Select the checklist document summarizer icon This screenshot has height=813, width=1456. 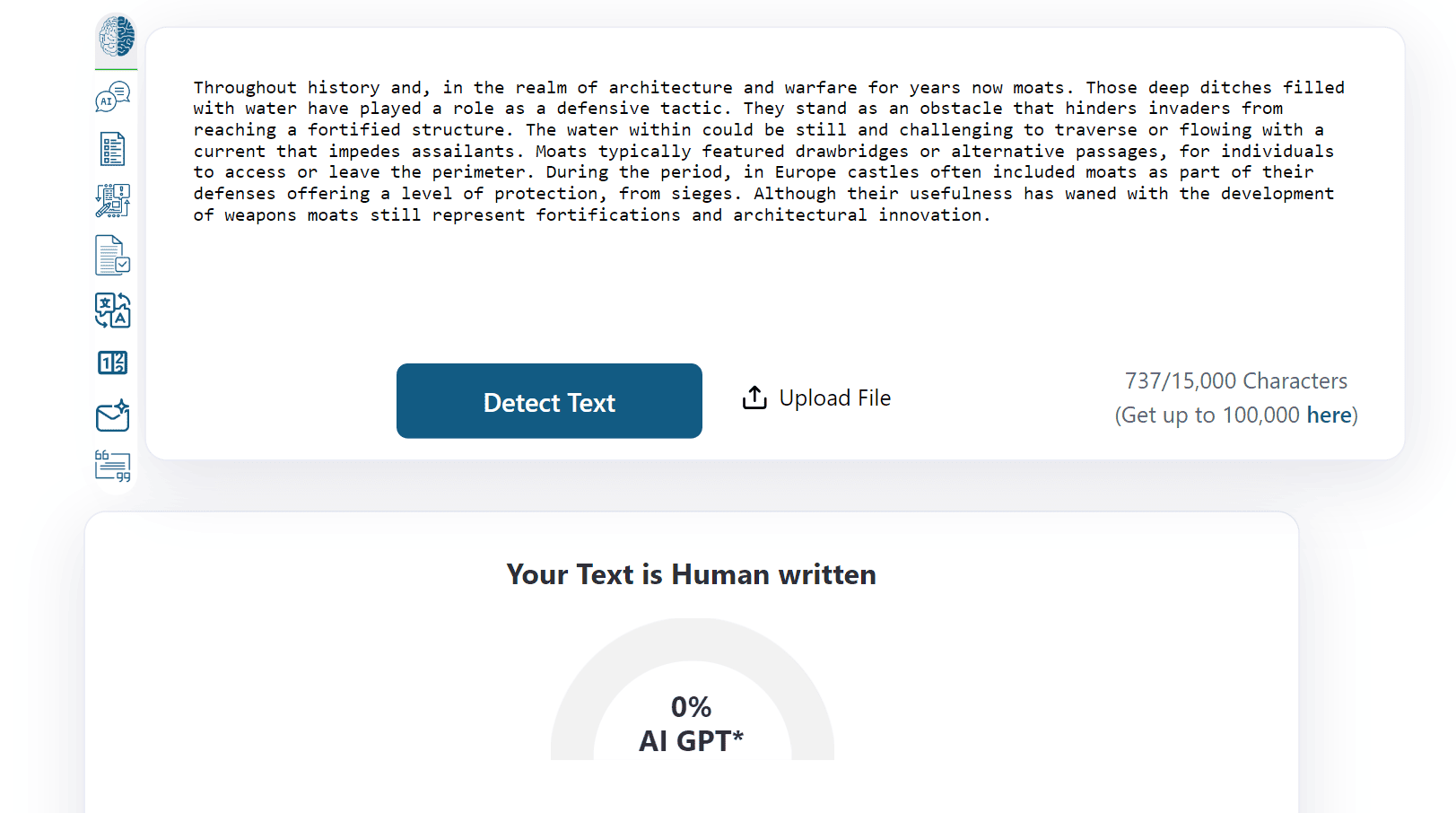click(x=113, y=149)
